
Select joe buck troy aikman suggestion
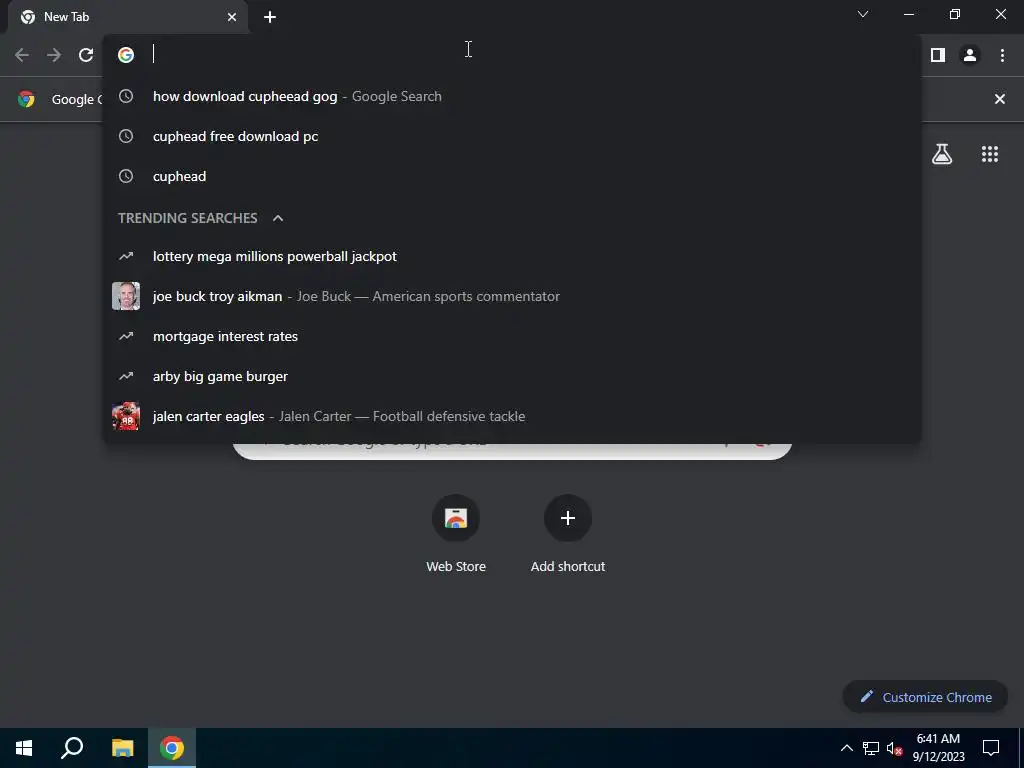512,296
